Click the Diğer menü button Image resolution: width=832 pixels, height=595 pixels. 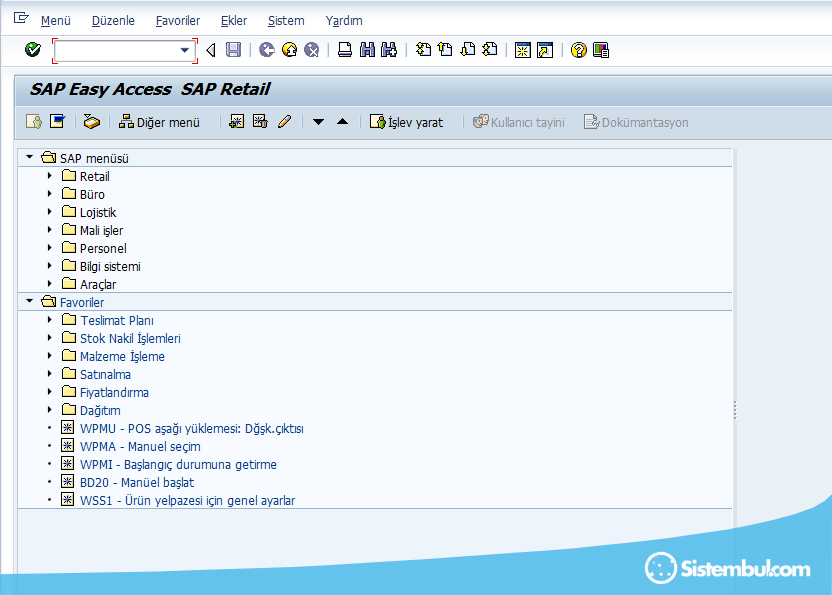pyautogui.click(x=159, y=122)
